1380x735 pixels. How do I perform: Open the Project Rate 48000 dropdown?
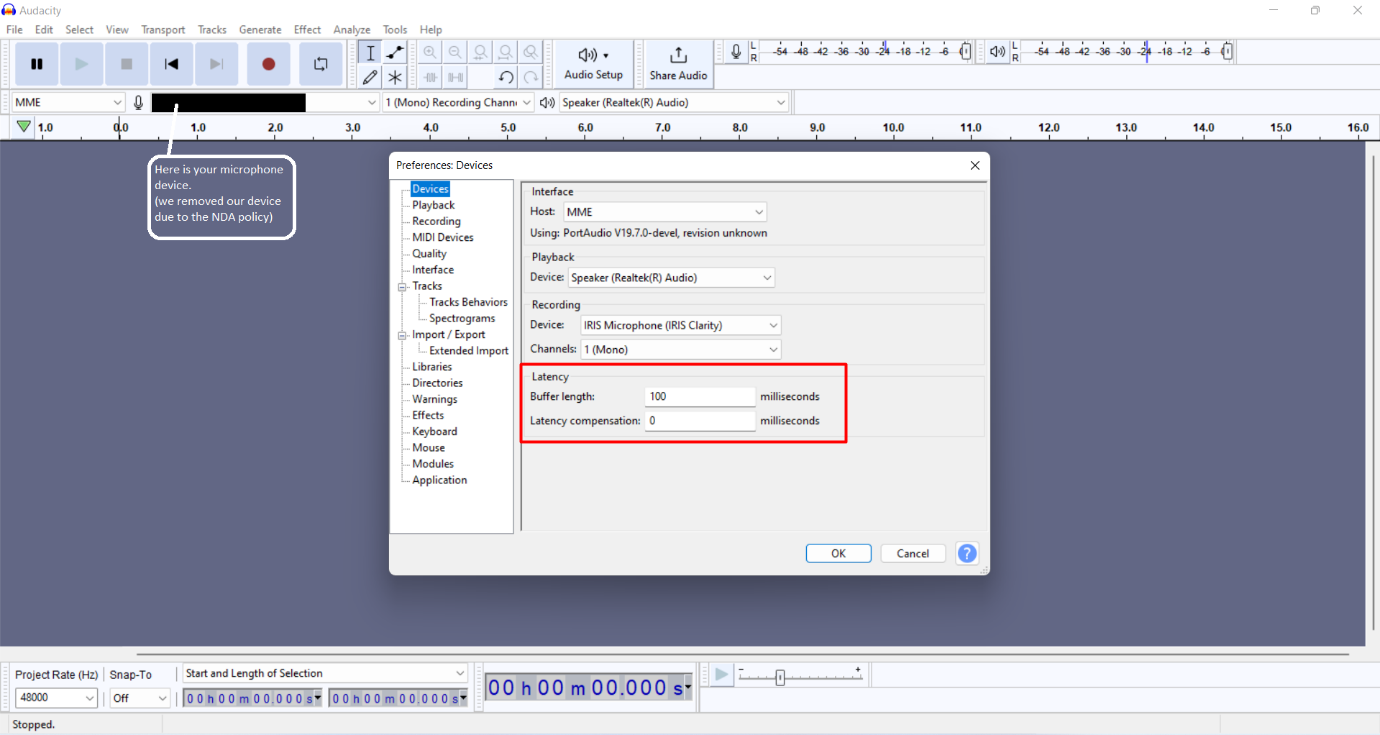[x=56, y=698]
